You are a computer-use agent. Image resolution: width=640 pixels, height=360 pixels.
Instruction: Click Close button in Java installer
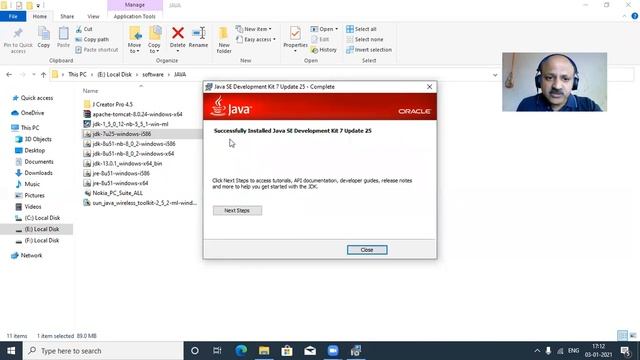click(367, 250)
